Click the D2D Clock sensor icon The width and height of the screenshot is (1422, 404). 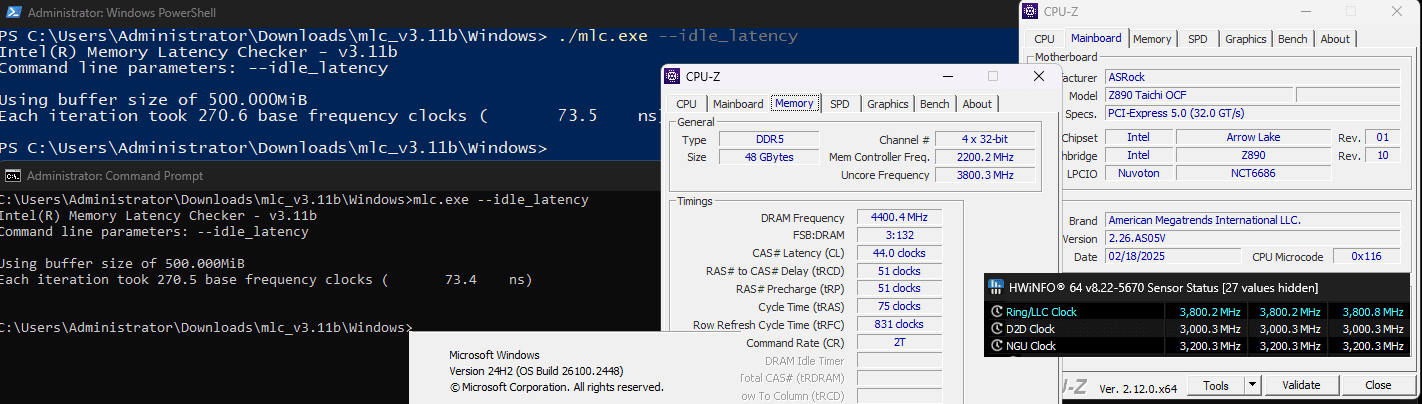coord(997,328)
